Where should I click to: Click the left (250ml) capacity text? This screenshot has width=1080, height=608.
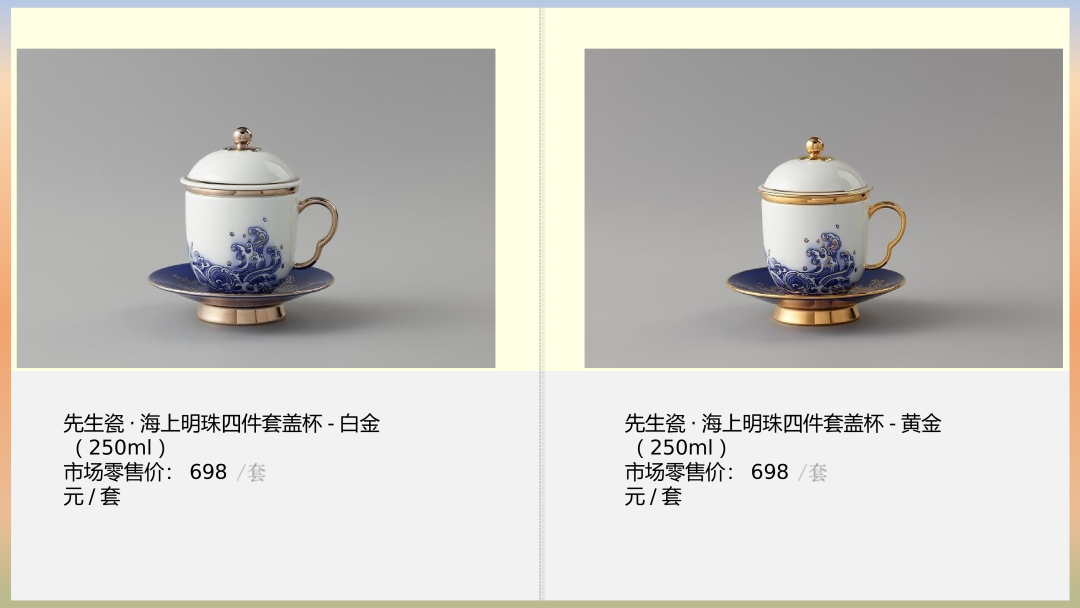(x=120, y=448)
